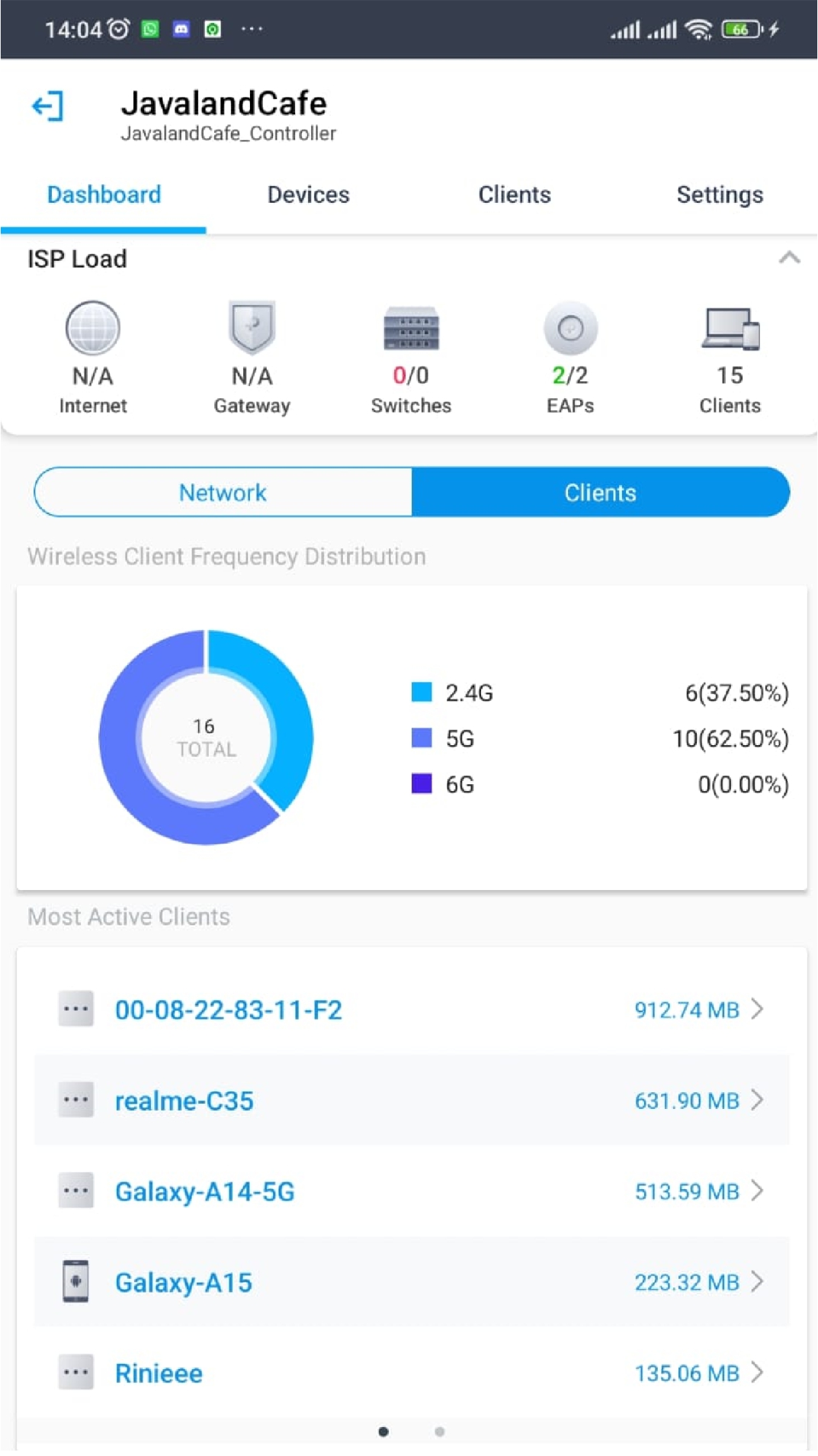Screen dimensions: 818x1456
Task: Tap the EAPs access point icon
Action: click(570, 329)
